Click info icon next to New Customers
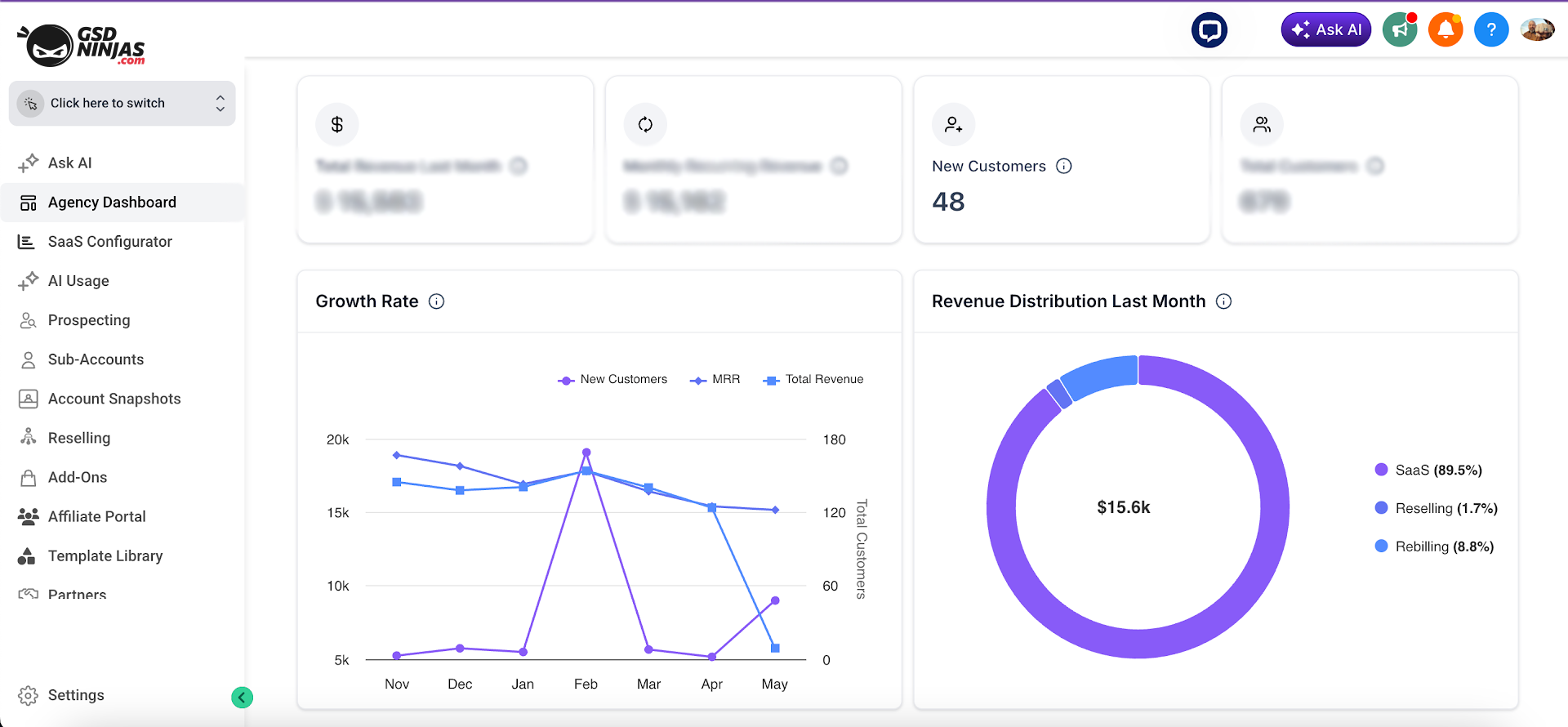Screen dimensions: 1568x727 (1063, 166)
